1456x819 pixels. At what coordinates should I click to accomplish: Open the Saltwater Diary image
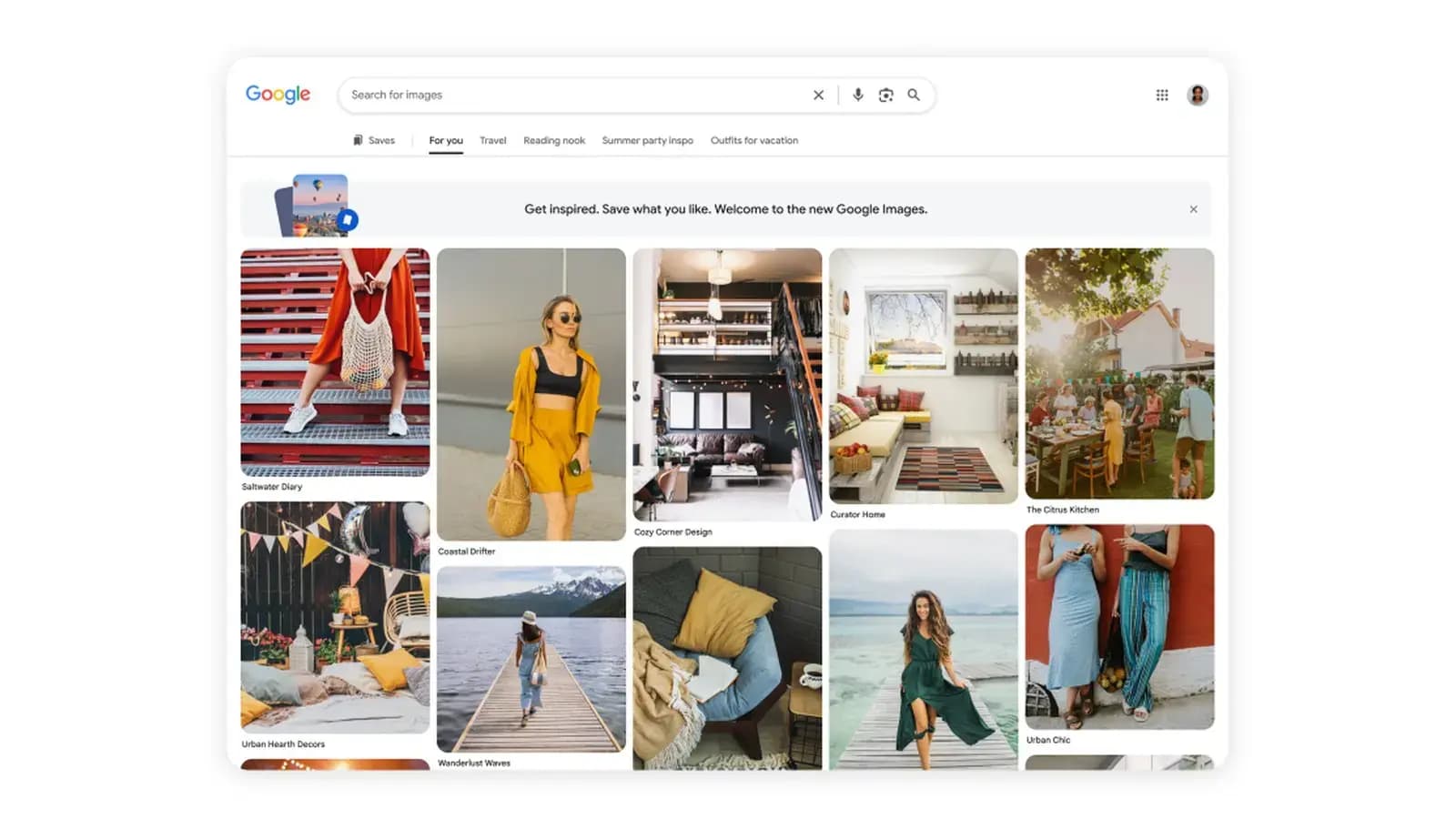tap(335, 362)
